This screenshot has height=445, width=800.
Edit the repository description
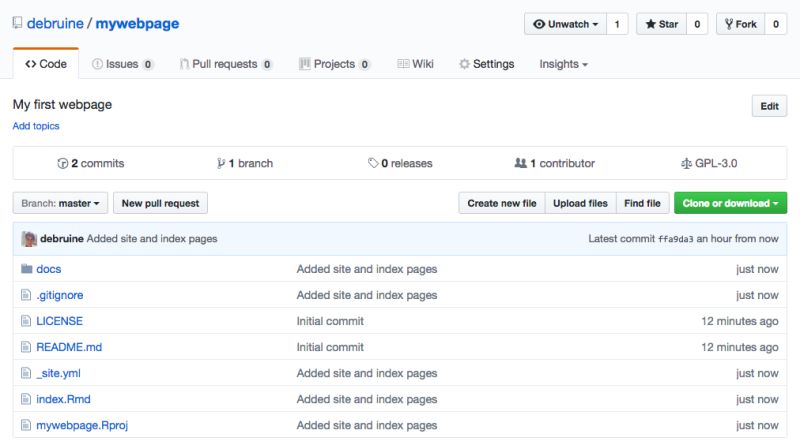(769, 106)
